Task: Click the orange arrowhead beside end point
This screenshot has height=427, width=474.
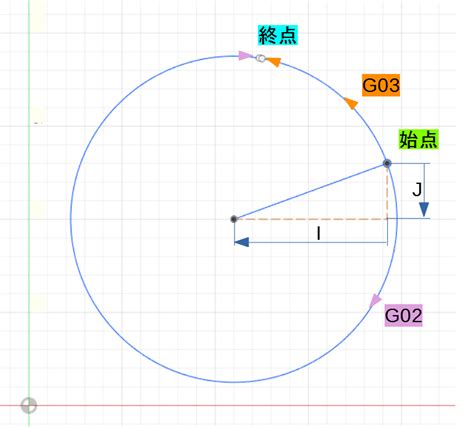Action: coord(274,62)
